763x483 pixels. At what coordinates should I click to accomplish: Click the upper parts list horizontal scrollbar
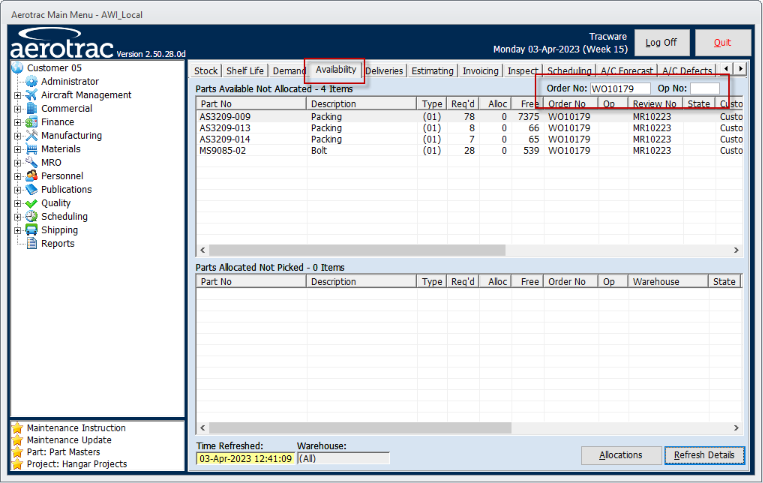pos(466,250)
